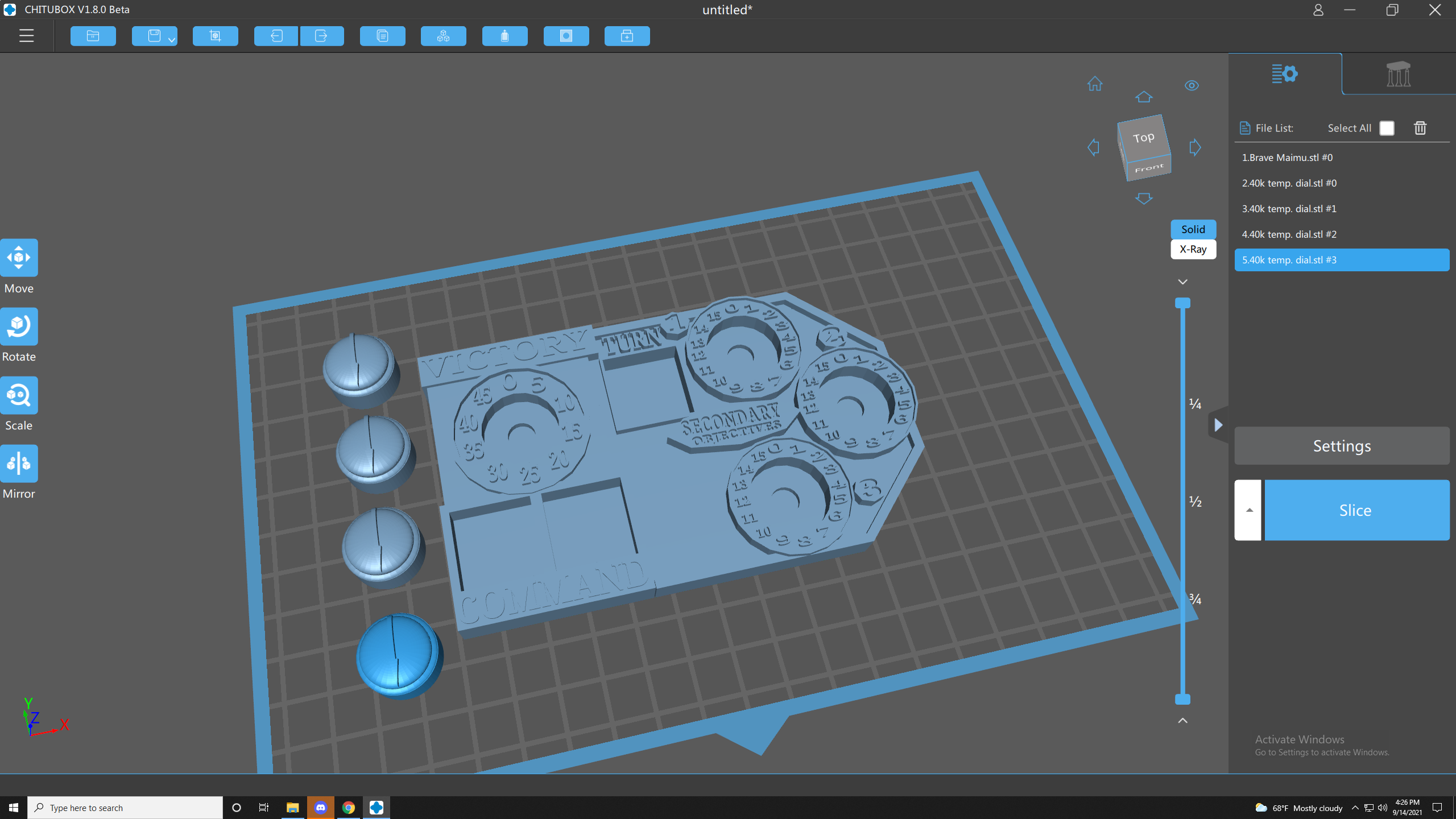Click the Repair first-aid kit icon
Screen dimensions: 1456x819
pyautogui.click(x=627, y=36)
